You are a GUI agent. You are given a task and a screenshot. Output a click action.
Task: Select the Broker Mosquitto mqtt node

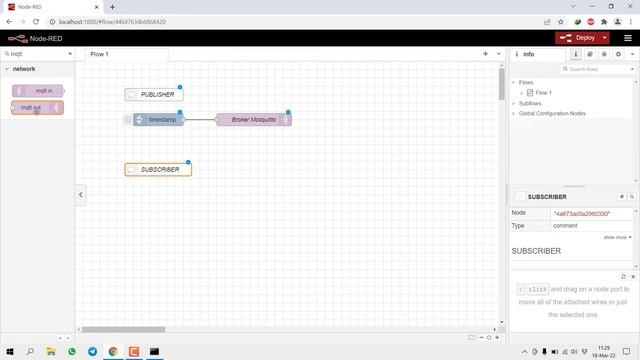(253, 120)
